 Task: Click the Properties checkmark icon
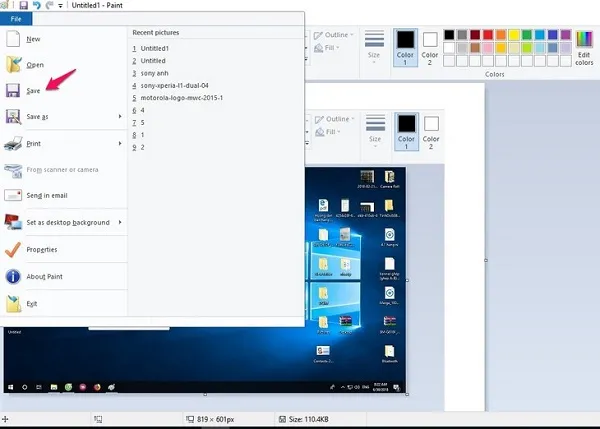tap(14, 249)
